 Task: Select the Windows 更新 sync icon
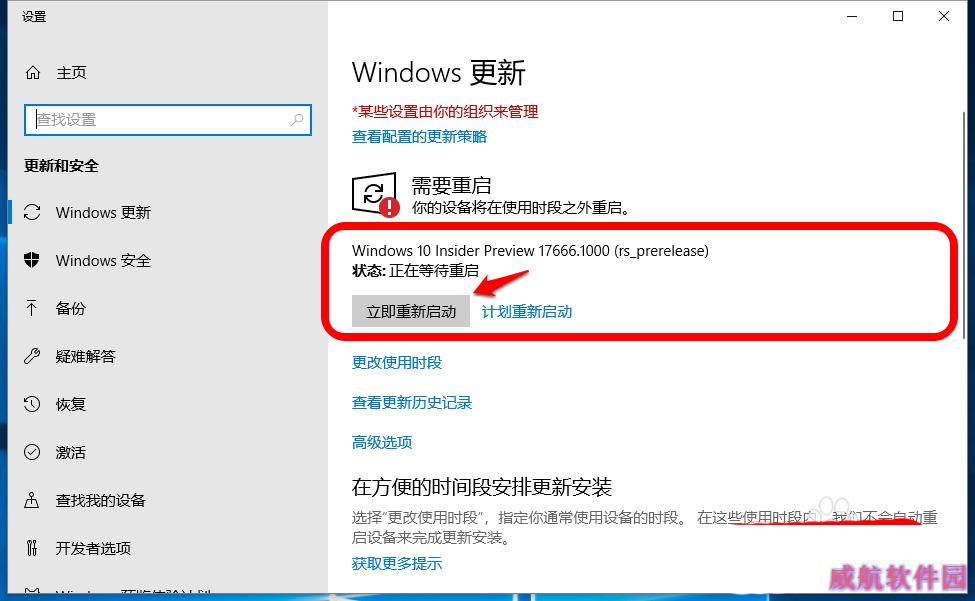coord(32,212)
